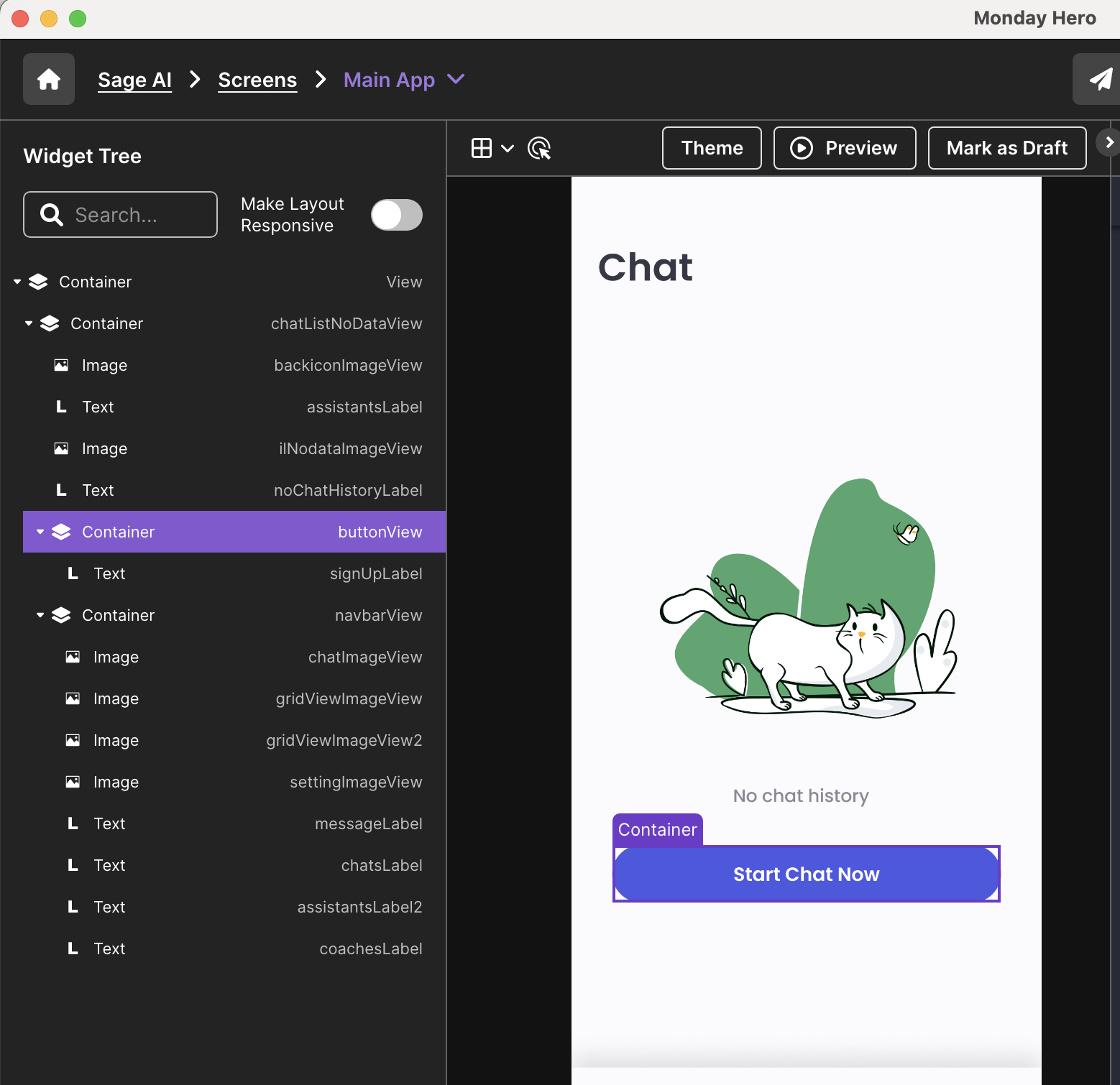Viewport: 1120px width, 1085px height.
Task: Toggle Make Layout Responsive switch
Action: tap(397, 215)
